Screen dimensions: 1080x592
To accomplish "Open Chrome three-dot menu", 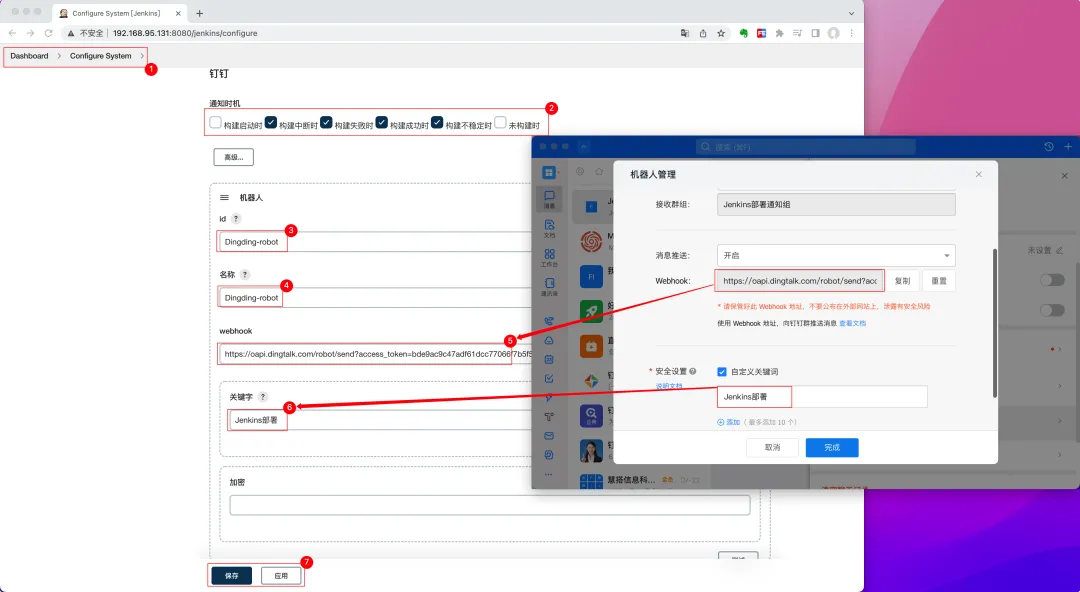I will (x=852, y=33).
